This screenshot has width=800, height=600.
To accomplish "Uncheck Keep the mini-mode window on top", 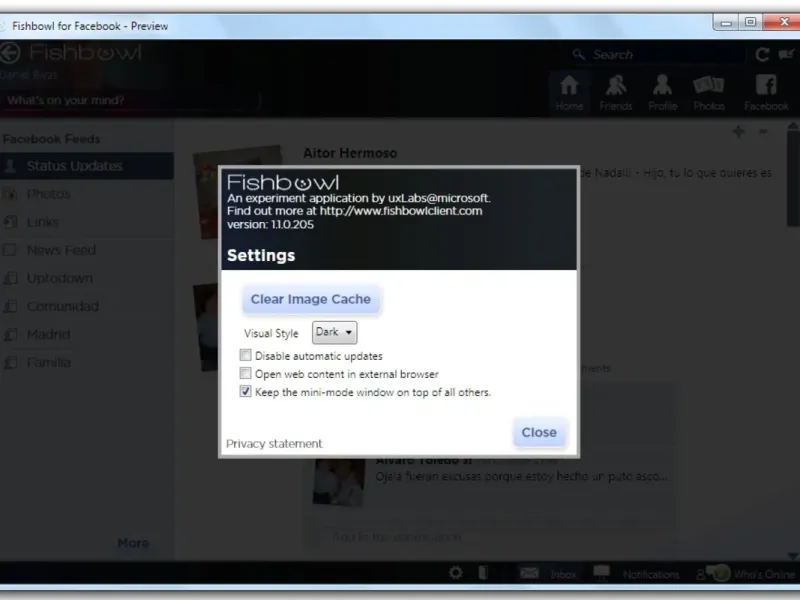I will pyautogui.click(x=245, y=391).
